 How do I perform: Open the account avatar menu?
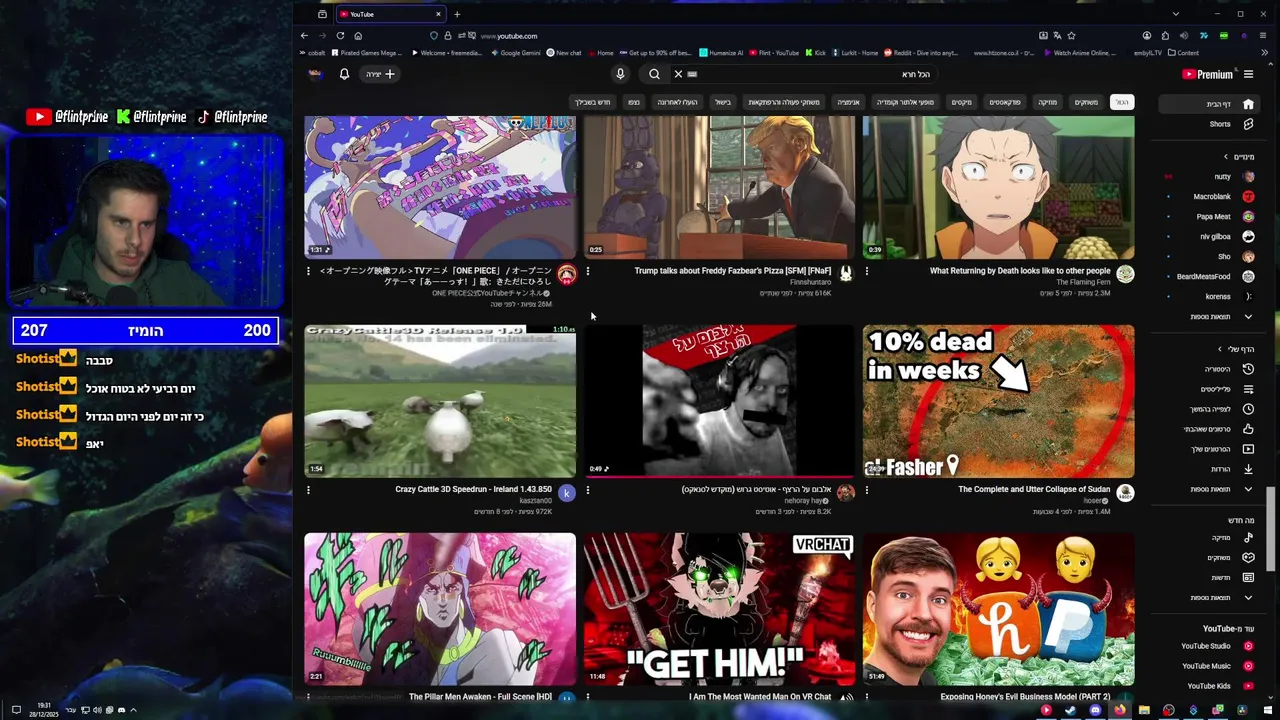315,74
